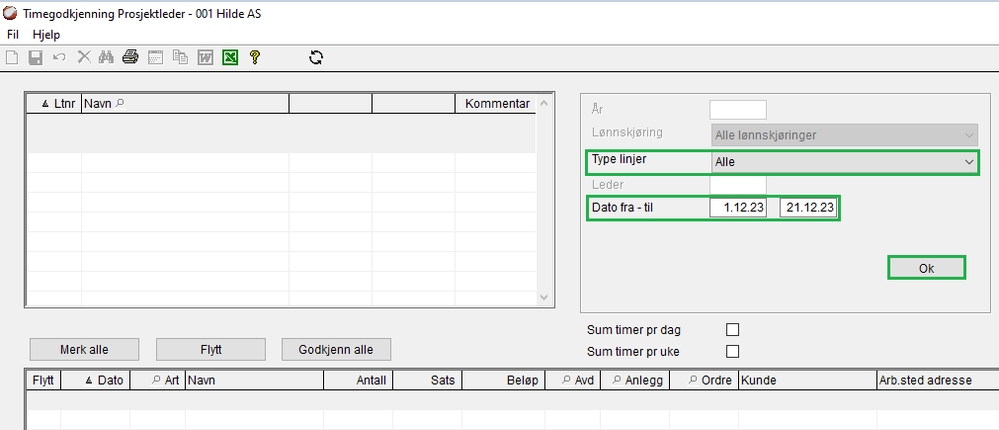999x430 pixels.
Task: Click the Godkjenn alle button
Action: point(335,349)
